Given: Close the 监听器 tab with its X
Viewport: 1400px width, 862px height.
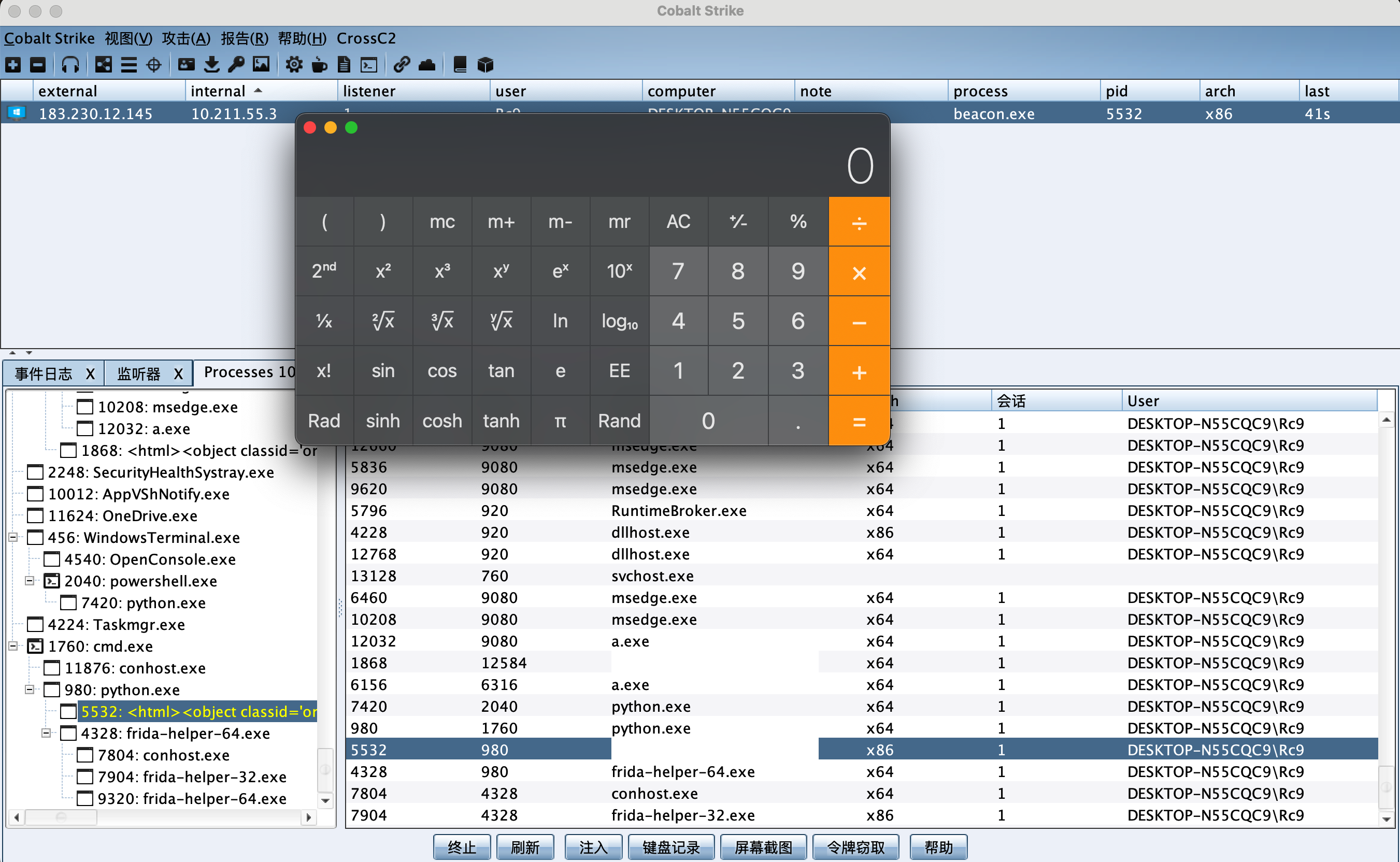Looking at the screenshot, I should click(x=178, y=374).
